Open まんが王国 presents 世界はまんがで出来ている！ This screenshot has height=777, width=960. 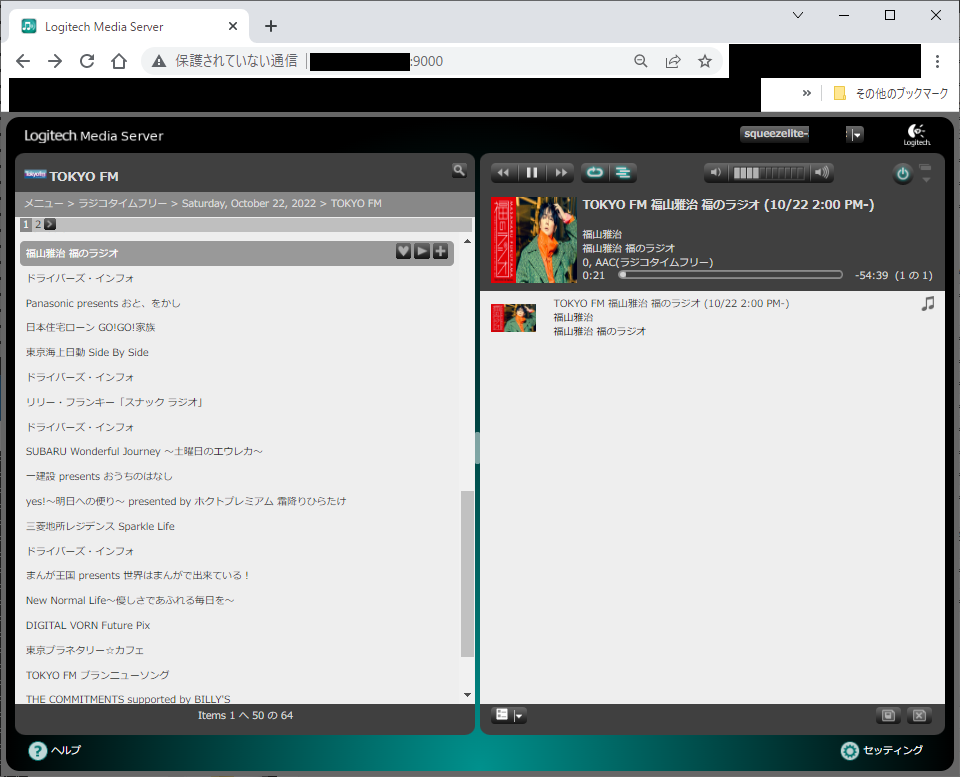click(138, 576)
